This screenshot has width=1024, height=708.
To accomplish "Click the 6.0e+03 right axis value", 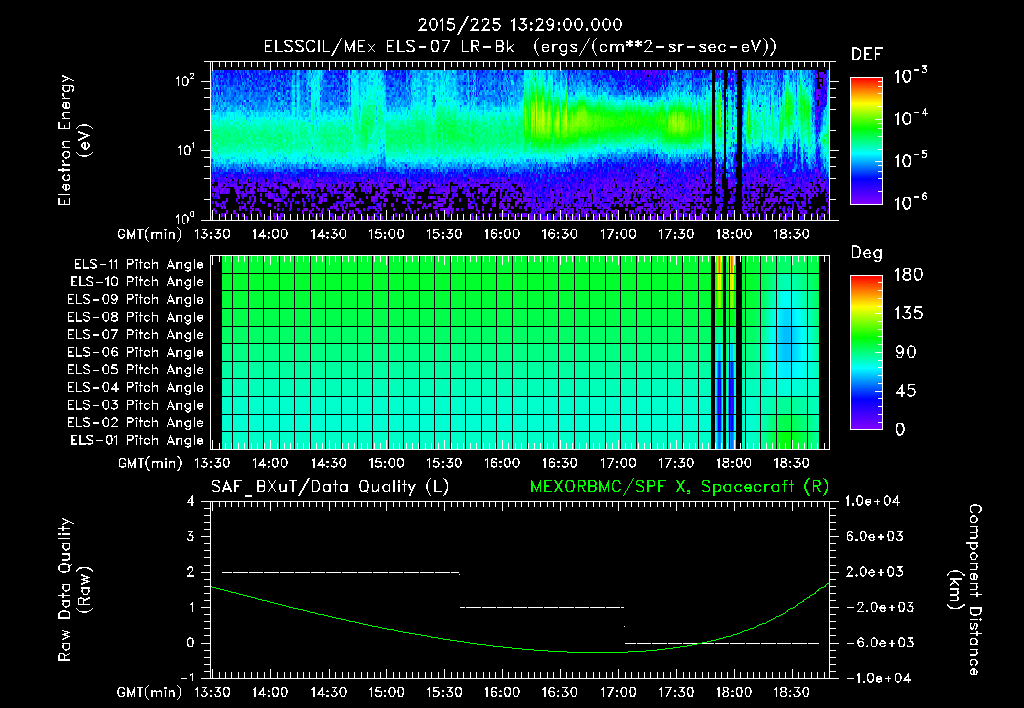I will tap(875, 536).
